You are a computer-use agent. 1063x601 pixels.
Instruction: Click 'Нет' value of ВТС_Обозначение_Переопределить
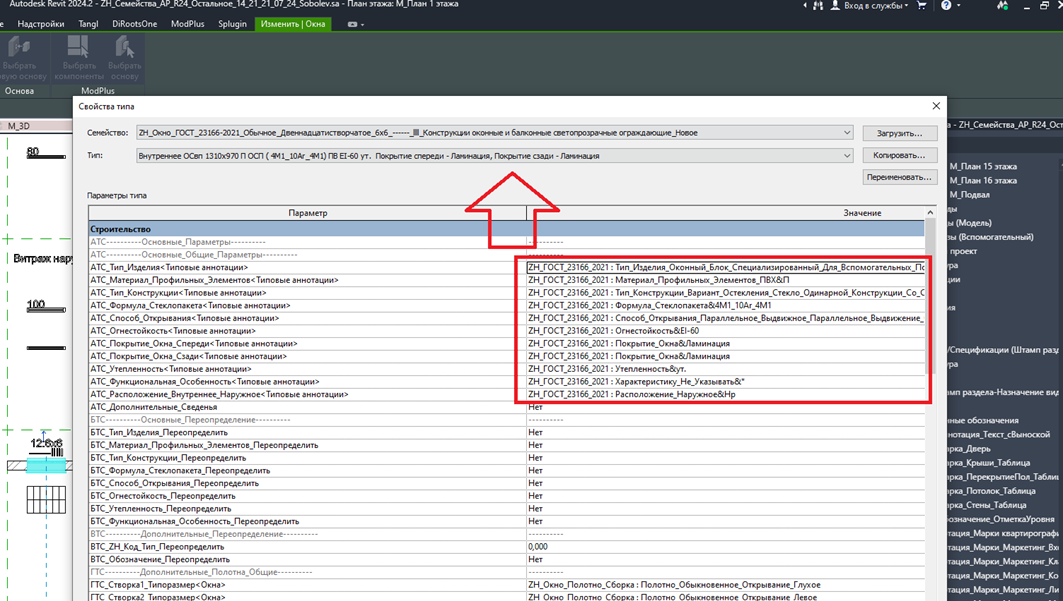(725, 560)
